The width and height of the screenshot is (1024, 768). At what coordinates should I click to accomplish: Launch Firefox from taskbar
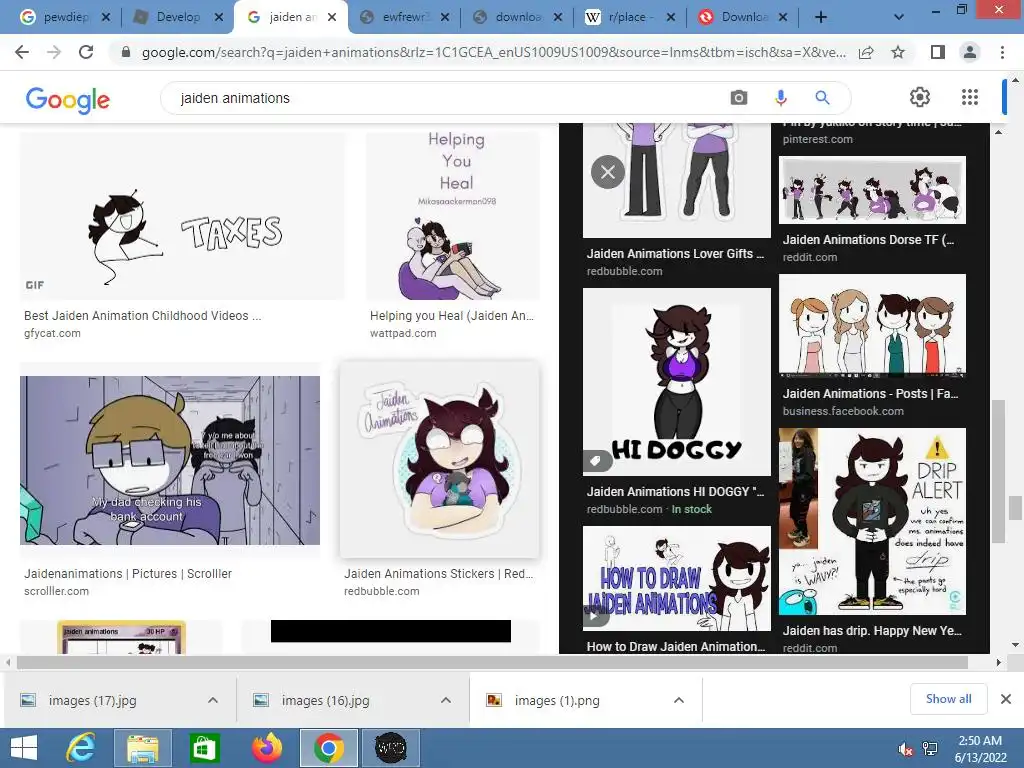pos(266,748)
